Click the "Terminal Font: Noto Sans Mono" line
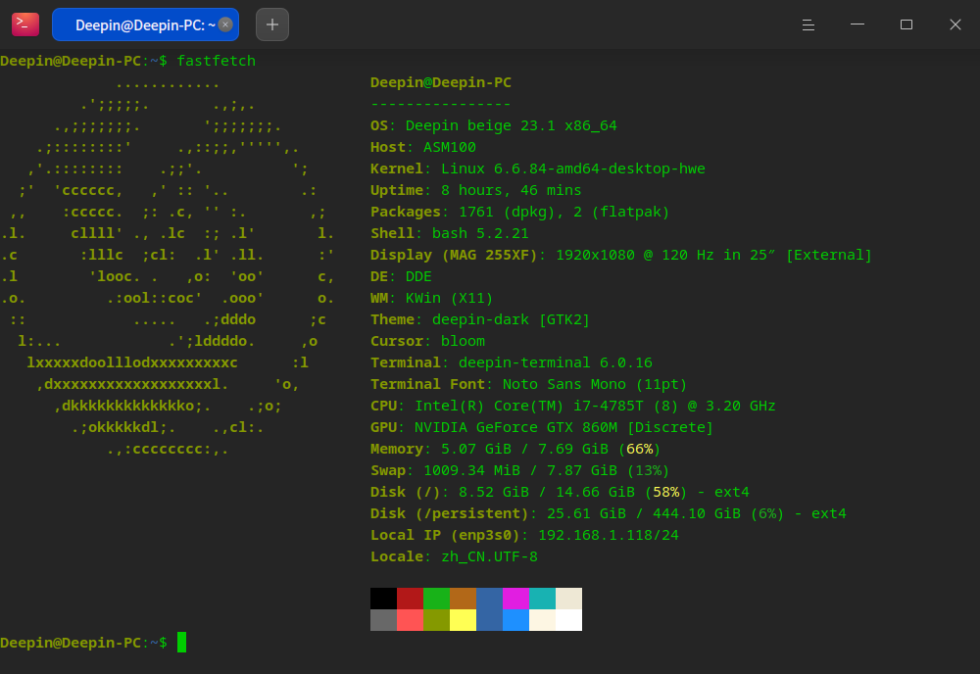This screenshot has width=980, height=674. tap(529, 384)
